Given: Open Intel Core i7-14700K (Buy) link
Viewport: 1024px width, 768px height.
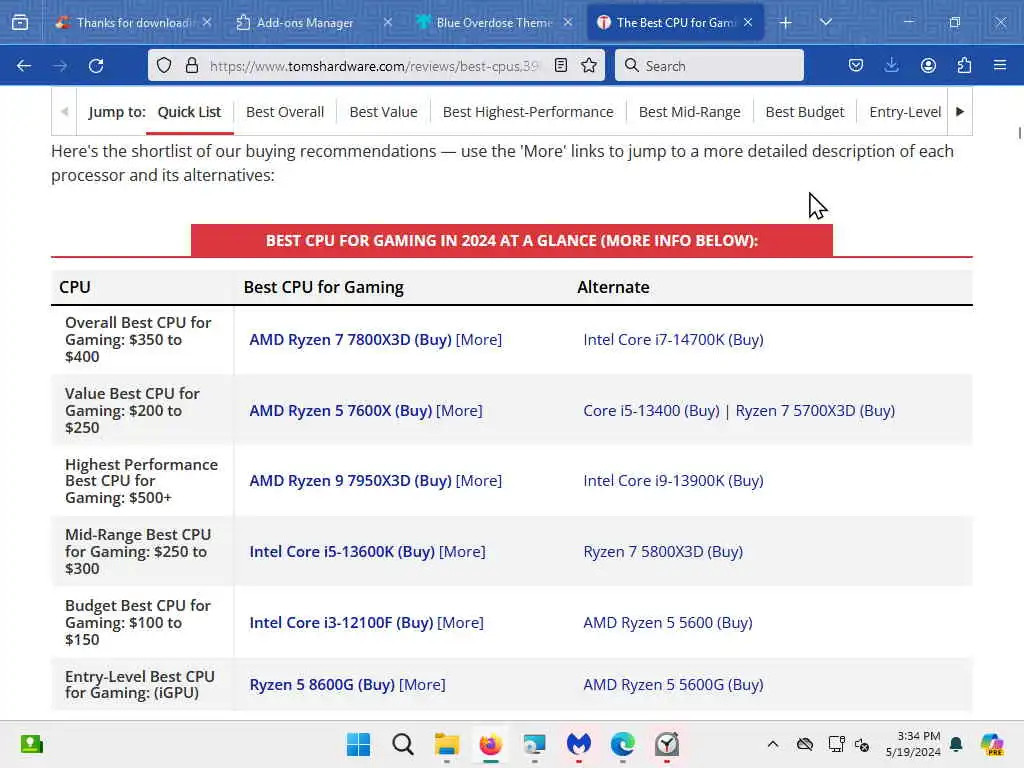Looking at the screenshot, I should (673, 340).
